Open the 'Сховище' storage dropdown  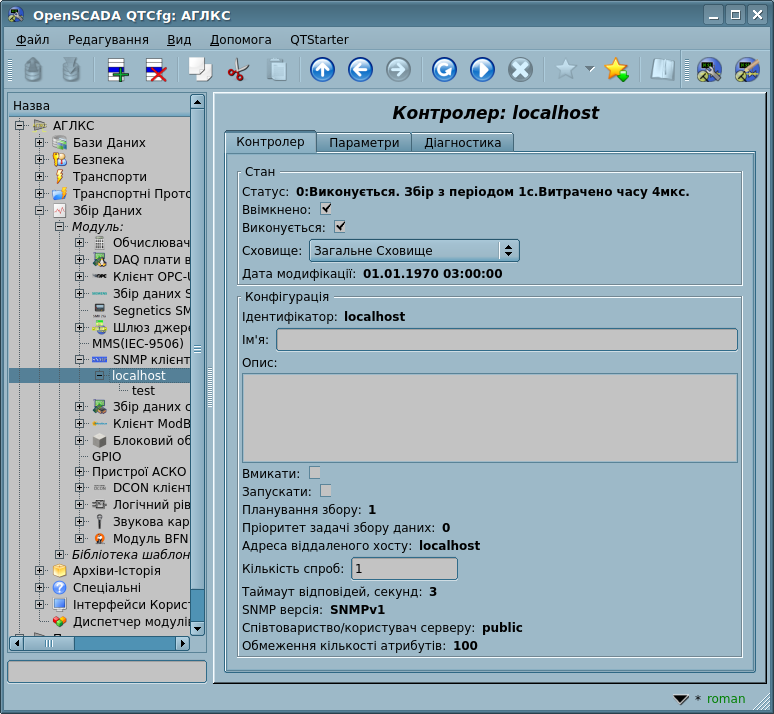click(414, 250)
